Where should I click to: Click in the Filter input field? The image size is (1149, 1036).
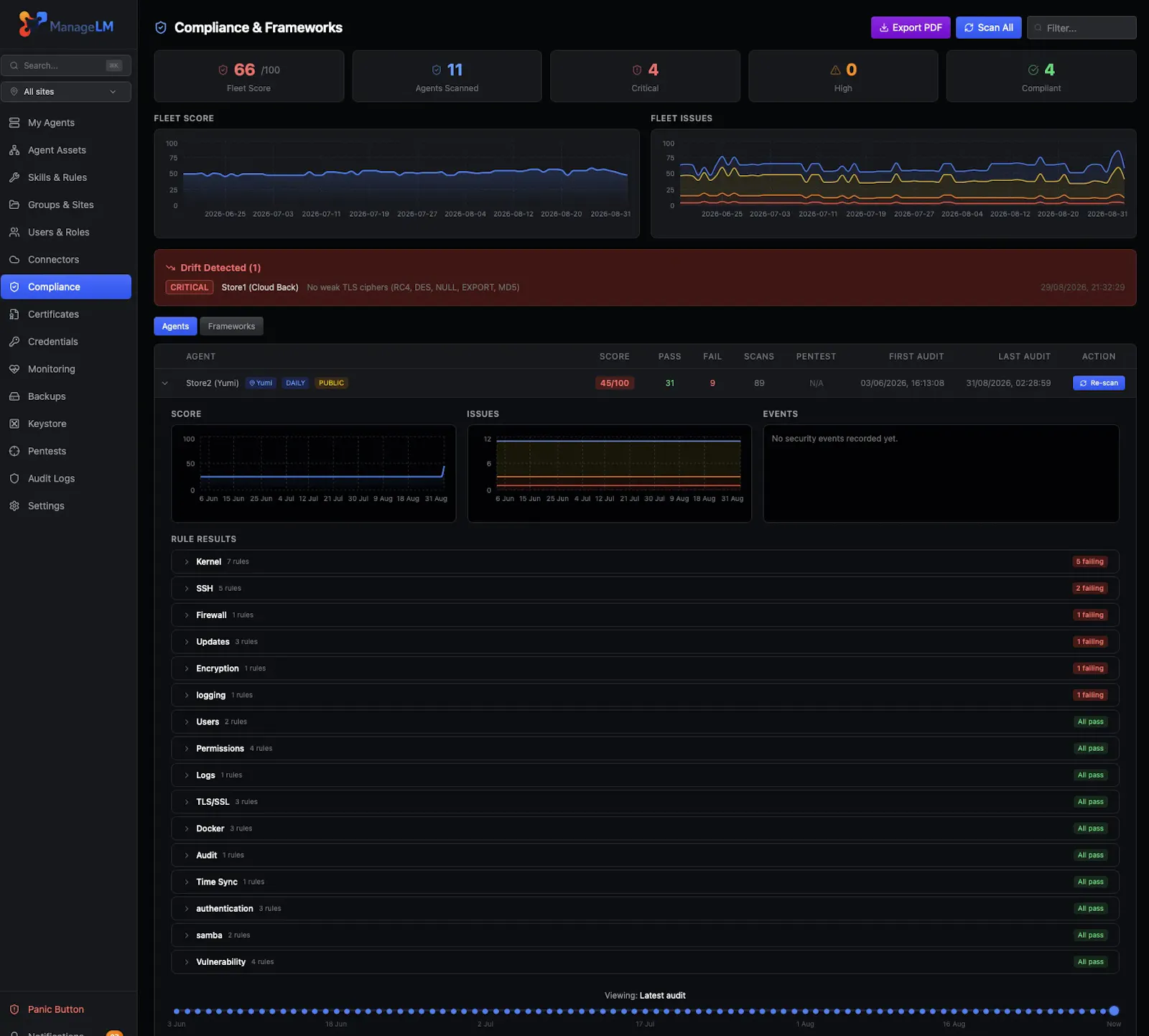tap(1081, 27)
